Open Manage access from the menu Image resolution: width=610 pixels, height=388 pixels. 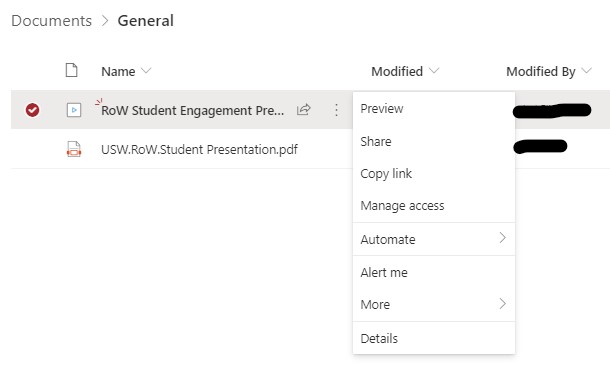pyautogui.click(x=434, y=205)
